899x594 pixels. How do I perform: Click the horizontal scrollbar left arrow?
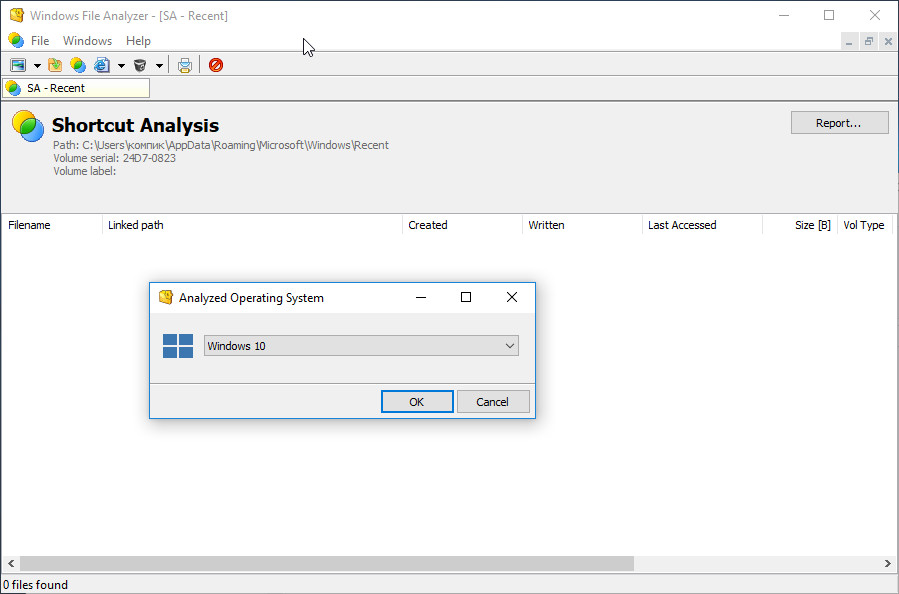(x=11, y=564)
